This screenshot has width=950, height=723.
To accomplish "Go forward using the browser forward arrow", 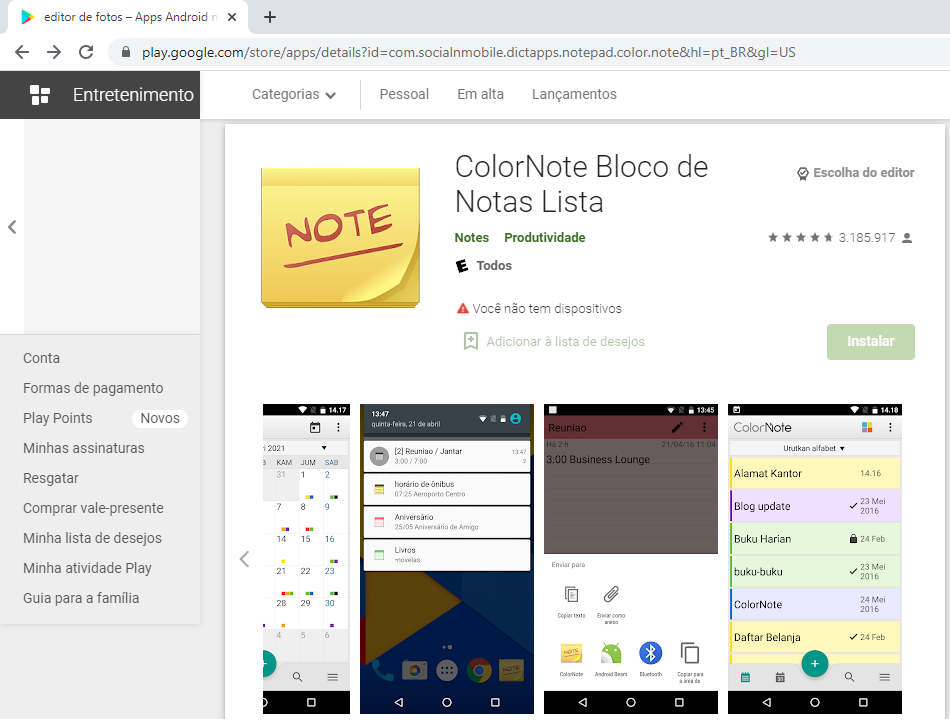I will point(54,52).
